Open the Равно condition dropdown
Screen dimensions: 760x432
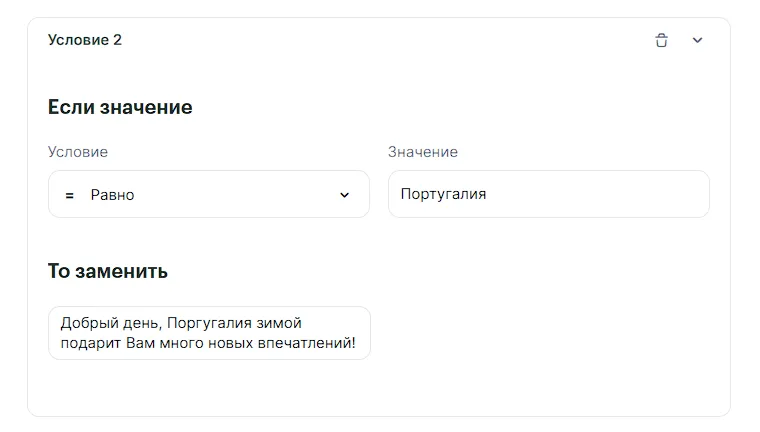tap(208, 194)
